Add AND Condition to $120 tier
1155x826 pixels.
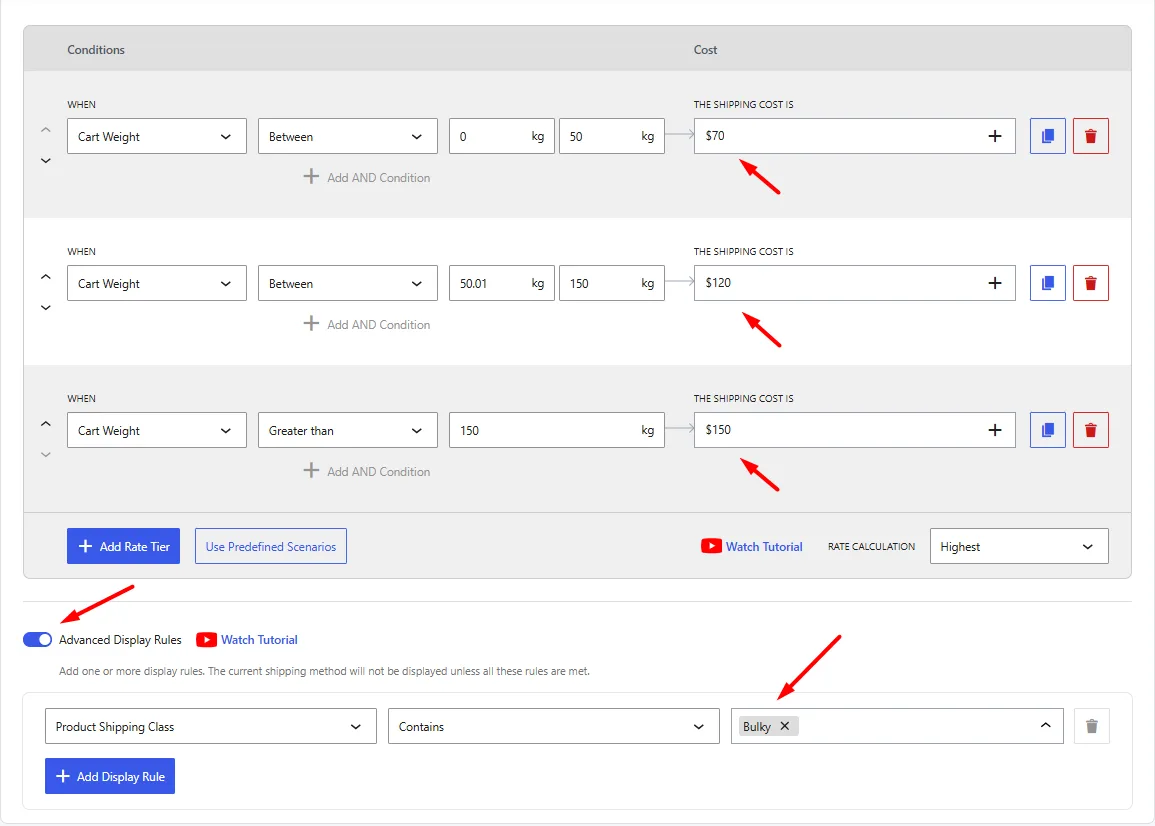(x=367, y=324)
